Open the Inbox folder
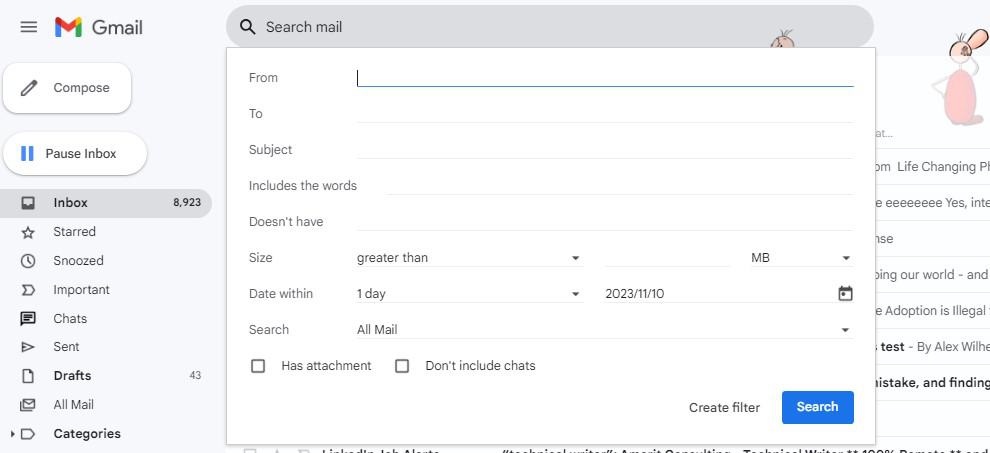 71,203
